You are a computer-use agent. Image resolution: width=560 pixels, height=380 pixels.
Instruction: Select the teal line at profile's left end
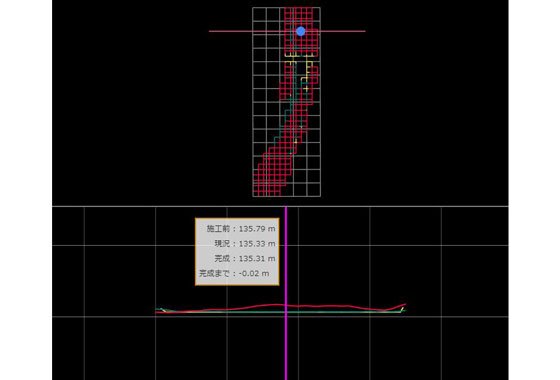(161, 309)
